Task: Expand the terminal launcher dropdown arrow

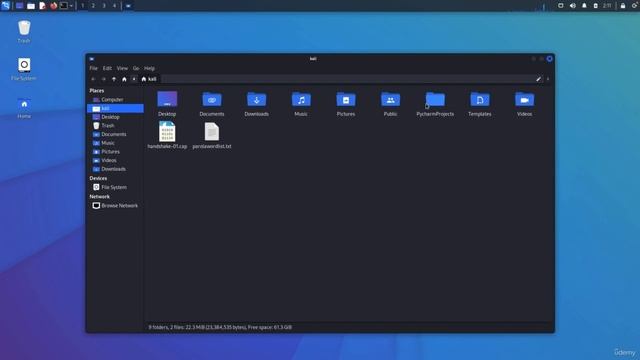Action: [71, 6]
